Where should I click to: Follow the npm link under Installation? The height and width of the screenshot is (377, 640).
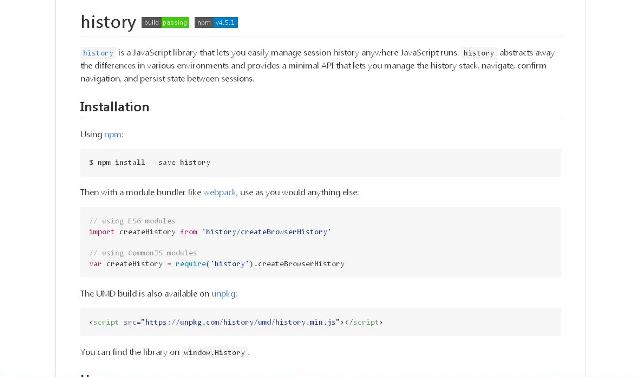[113, 134]
